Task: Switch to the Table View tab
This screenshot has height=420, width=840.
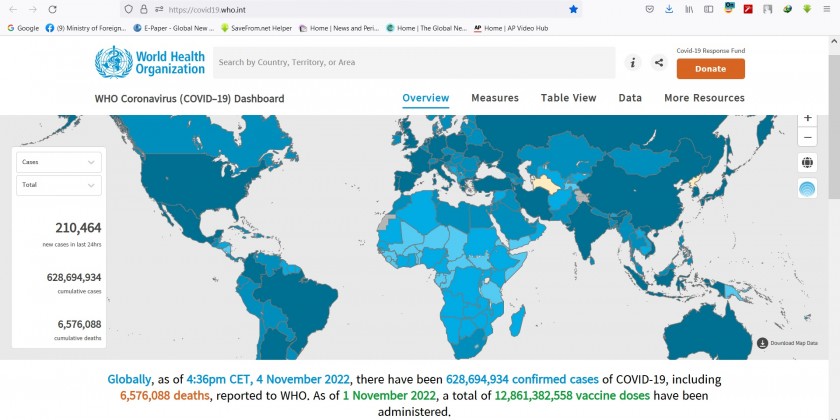Action: (x=568, y=98)
